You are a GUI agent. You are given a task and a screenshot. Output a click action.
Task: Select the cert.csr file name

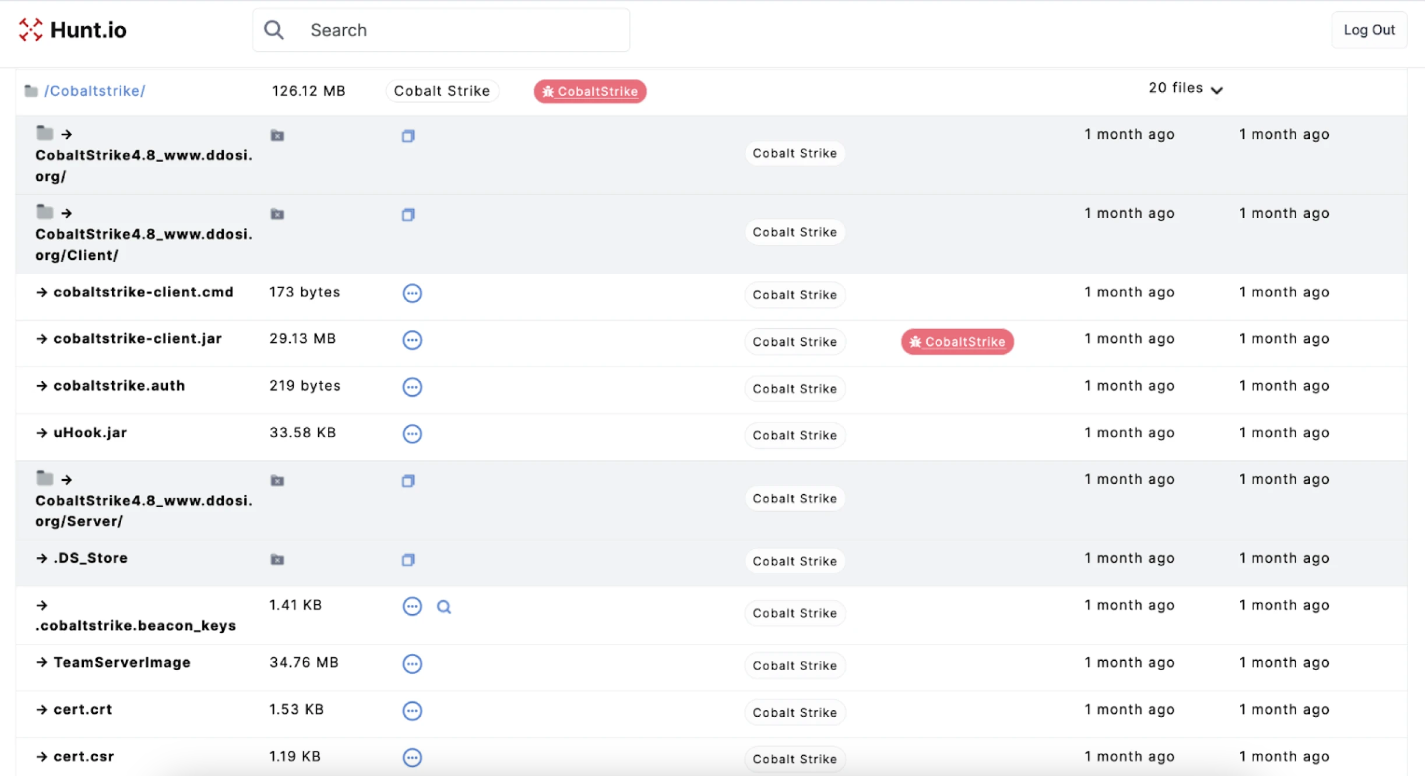pos(83,756)
